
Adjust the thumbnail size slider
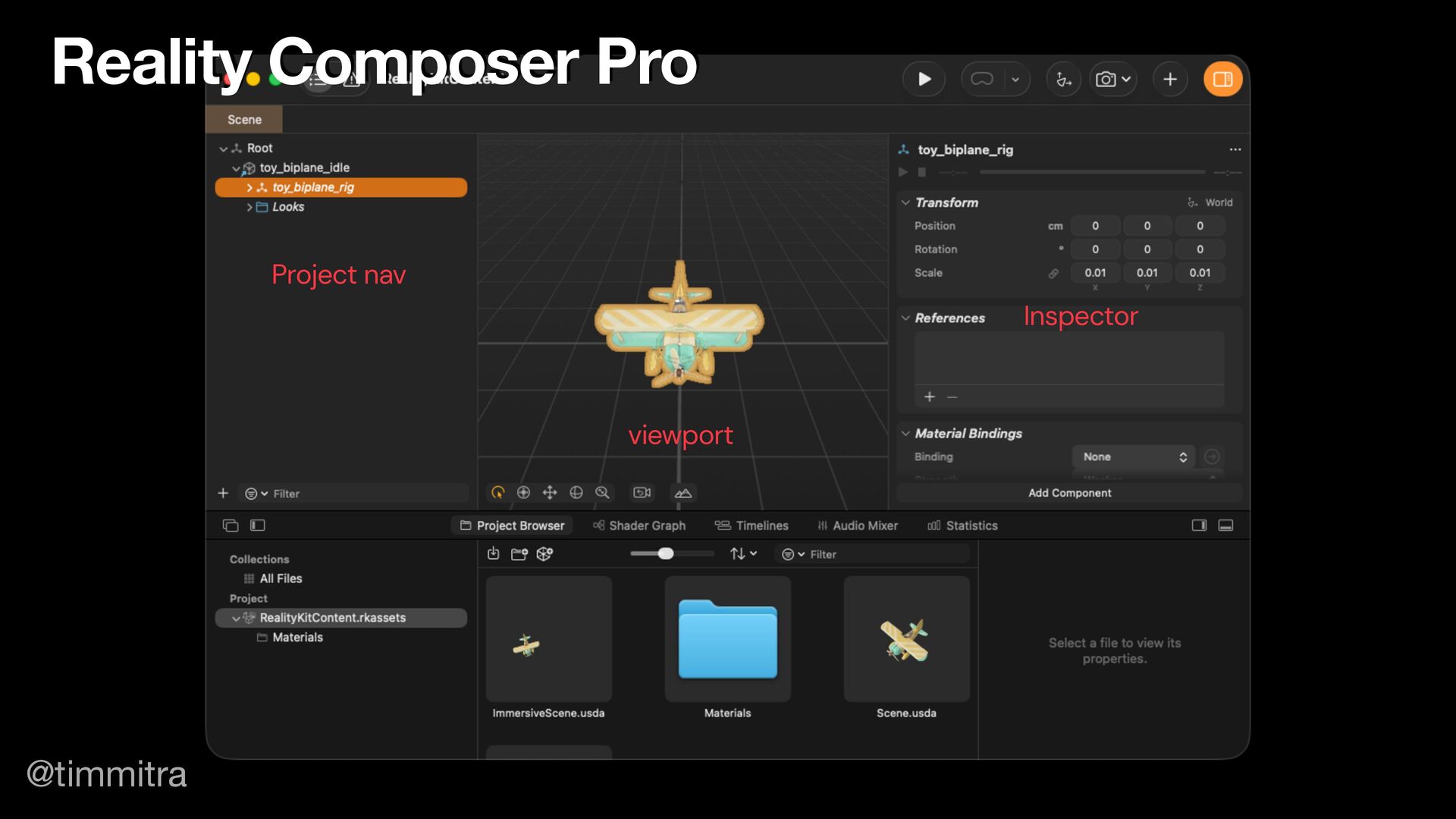[665, 554]
